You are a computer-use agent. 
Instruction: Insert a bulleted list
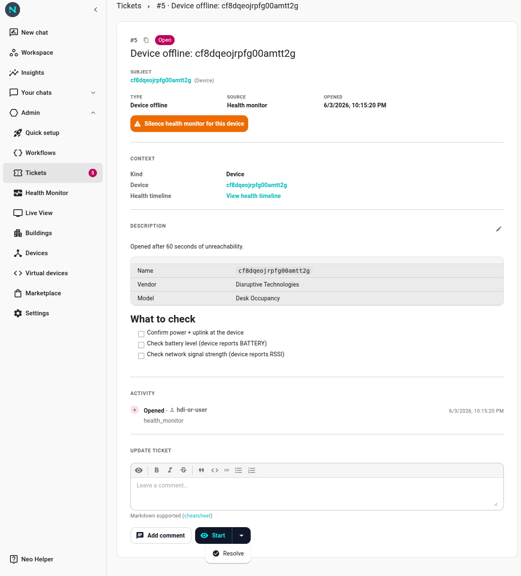coord(238,470)
